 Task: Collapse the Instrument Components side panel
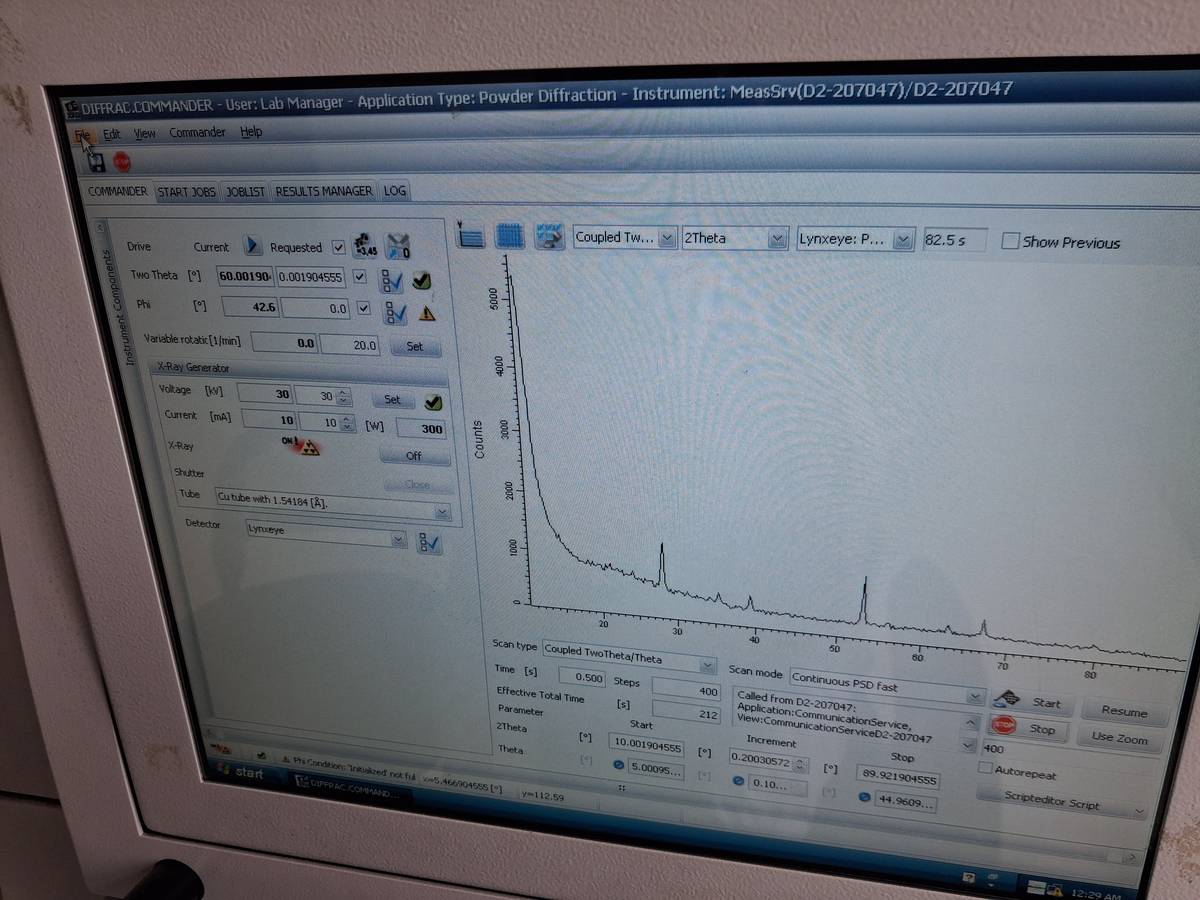(x=100, y=229)
